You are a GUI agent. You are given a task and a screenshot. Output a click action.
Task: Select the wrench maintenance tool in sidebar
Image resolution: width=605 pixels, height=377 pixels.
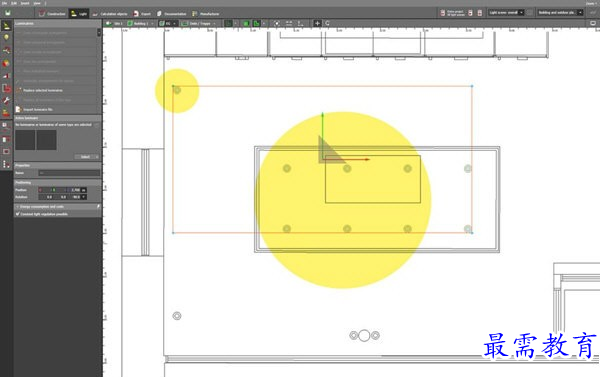click(6, 101)
